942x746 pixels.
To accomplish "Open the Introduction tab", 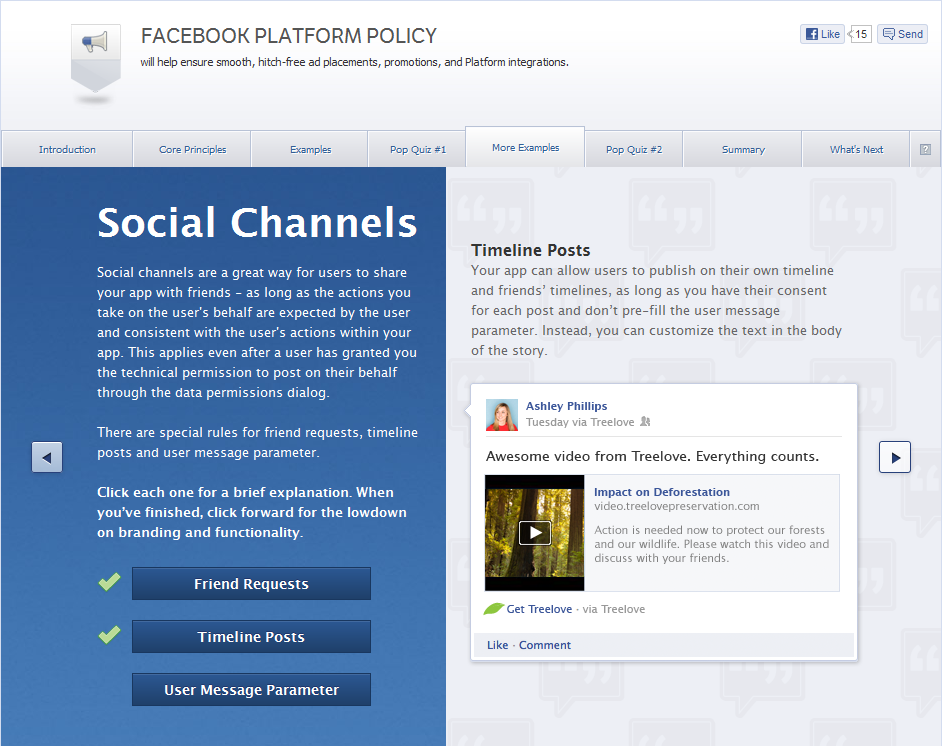I will (x=67, y=149).
